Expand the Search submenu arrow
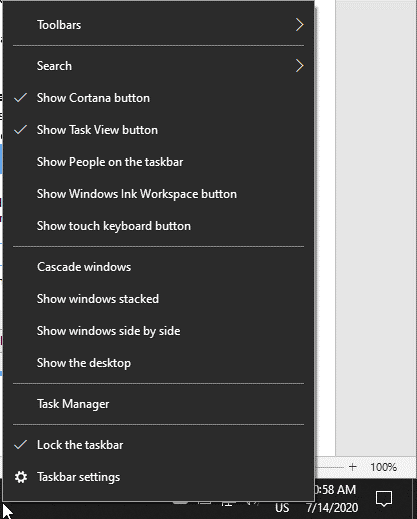Viewport: 417px width, 519px height. tap(299, 66)
